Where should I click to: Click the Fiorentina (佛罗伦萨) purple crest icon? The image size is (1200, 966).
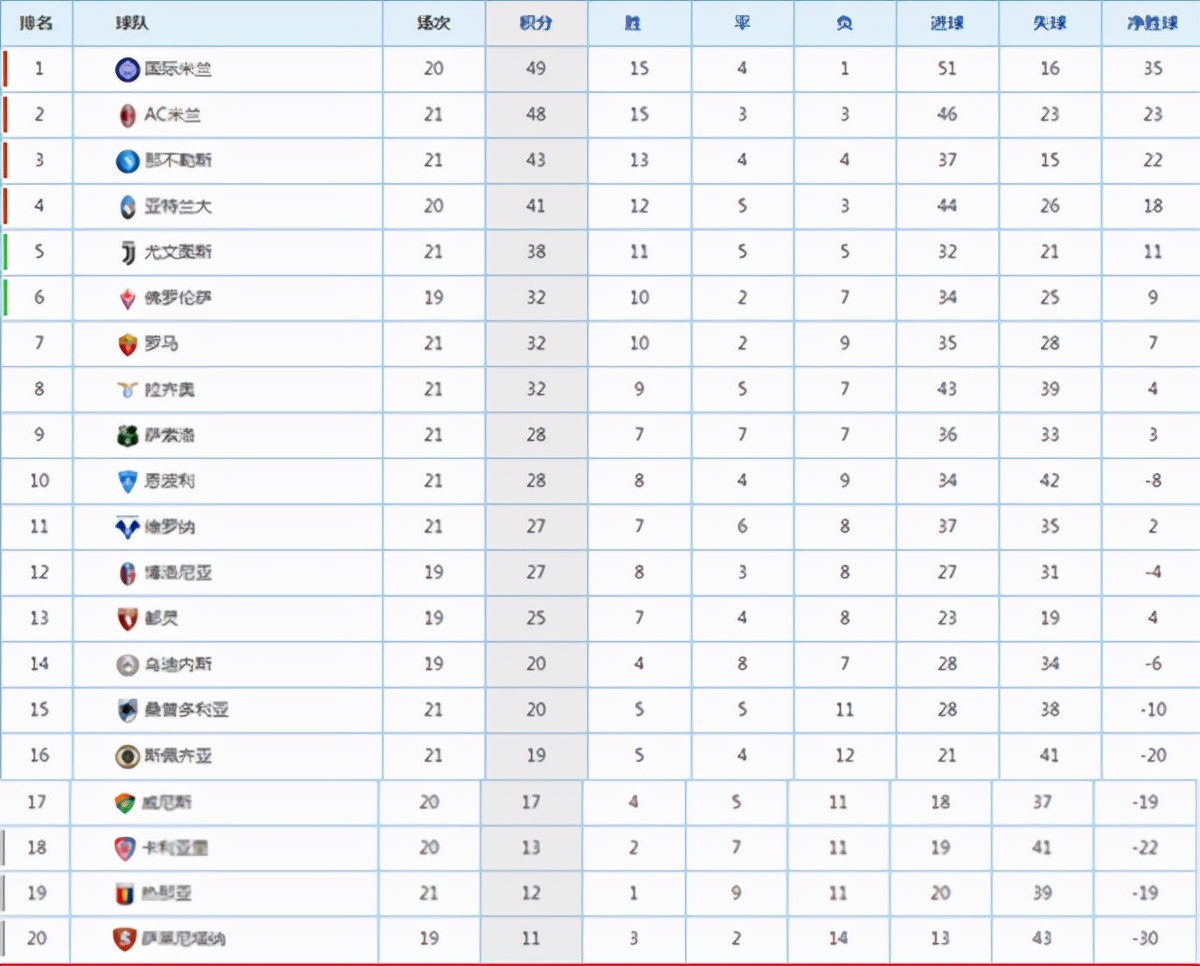[x=127, y=298]
